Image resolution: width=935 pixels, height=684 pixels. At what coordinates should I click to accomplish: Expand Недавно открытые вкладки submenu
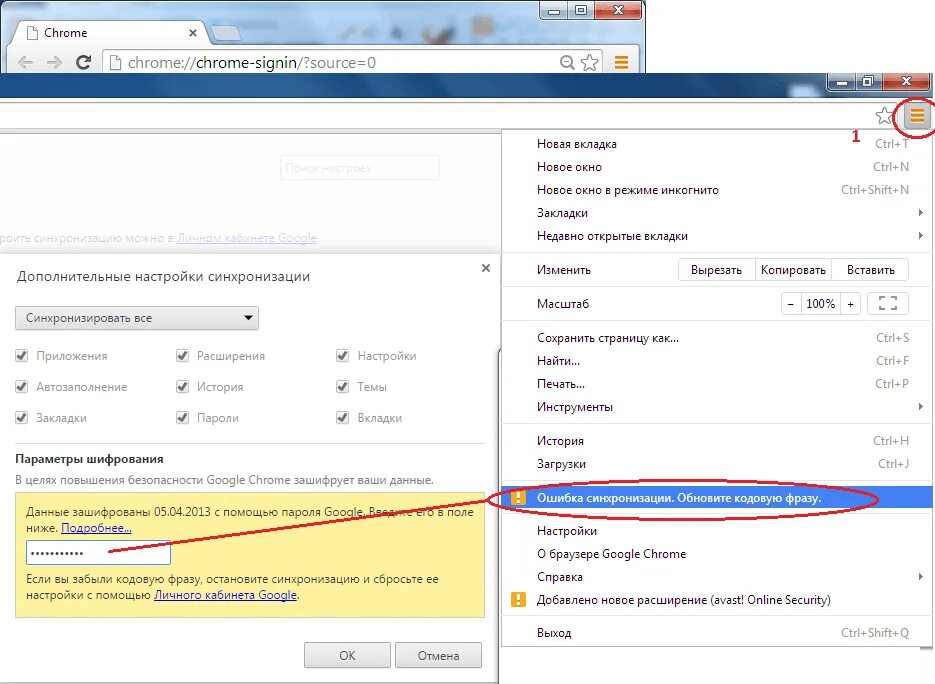[x=717, y=236]
